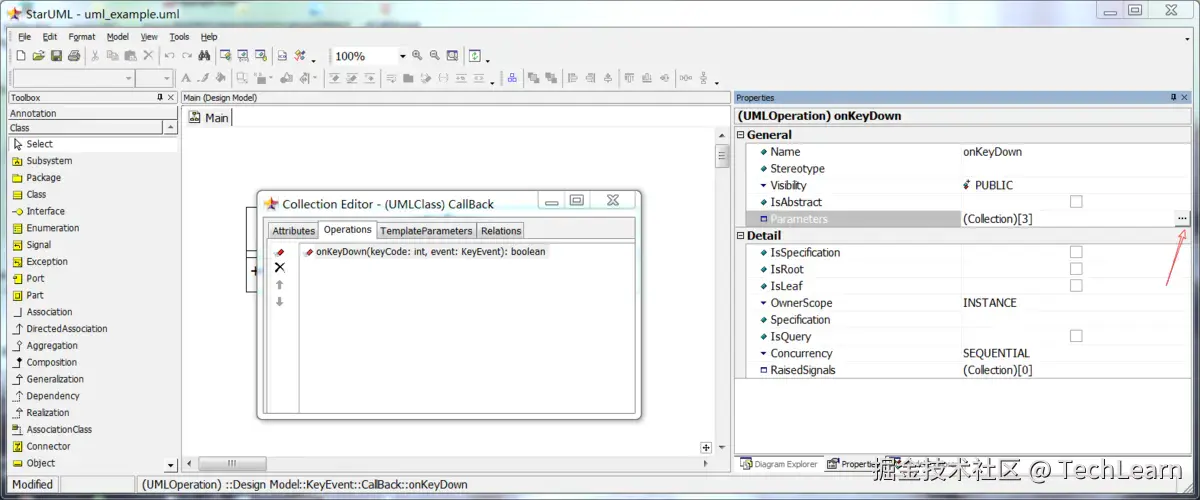Click the Save toolbar icon

click(x=56, y=56)
